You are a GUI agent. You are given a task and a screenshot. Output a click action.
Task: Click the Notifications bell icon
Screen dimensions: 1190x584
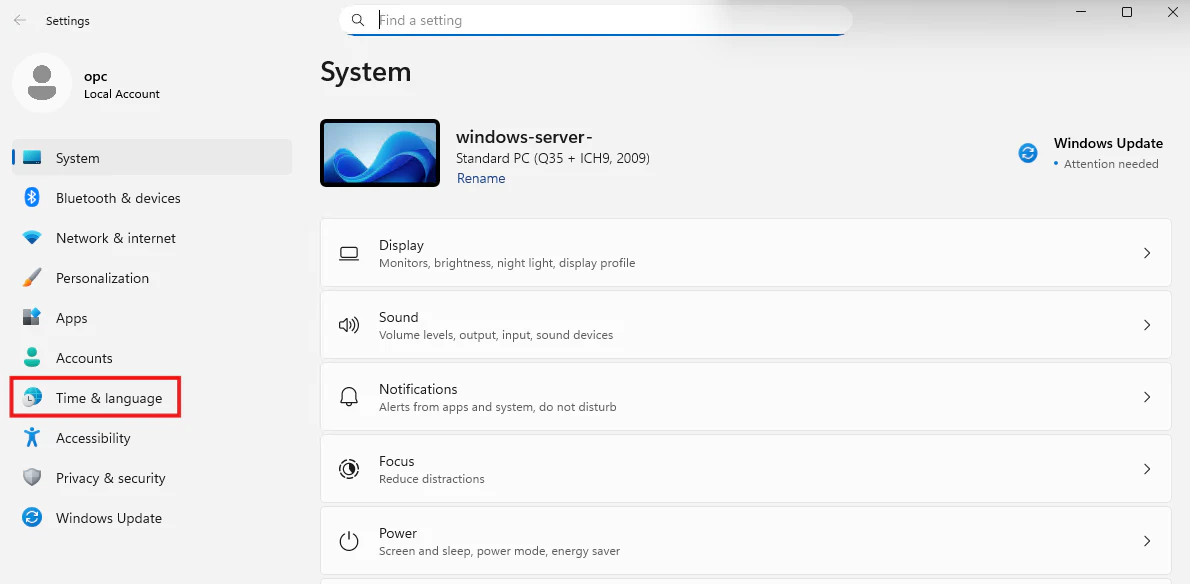[x=349, y=397]
